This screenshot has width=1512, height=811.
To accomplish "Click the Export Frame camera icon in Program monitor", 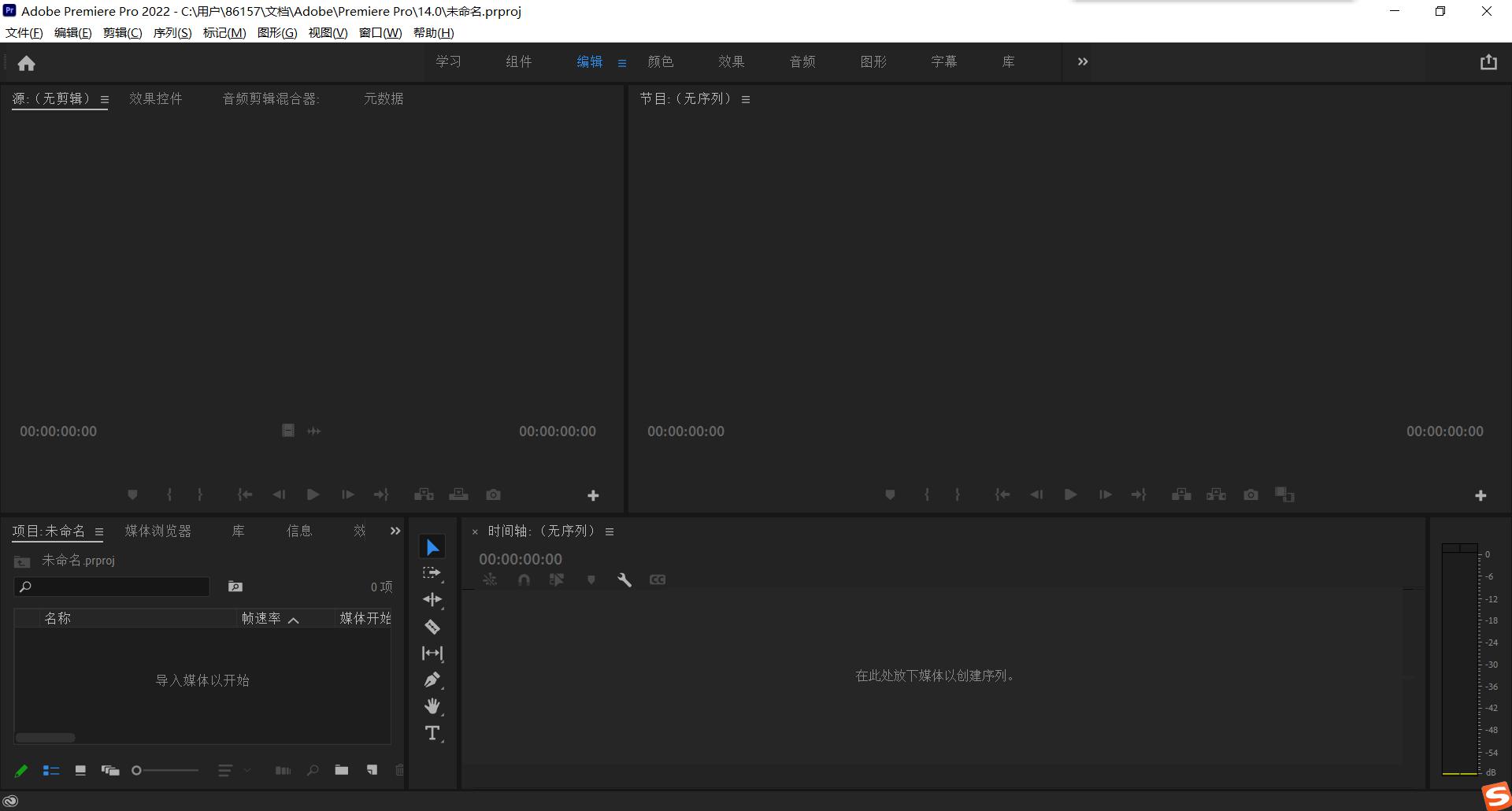I will [x=1250, y=494].
